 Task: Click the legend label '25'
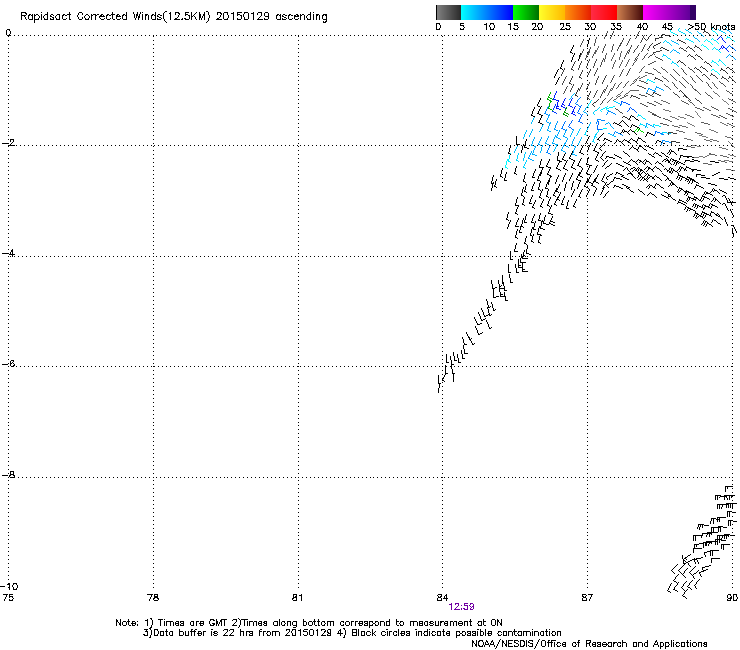pyautogui.click(x=565, y=27)
